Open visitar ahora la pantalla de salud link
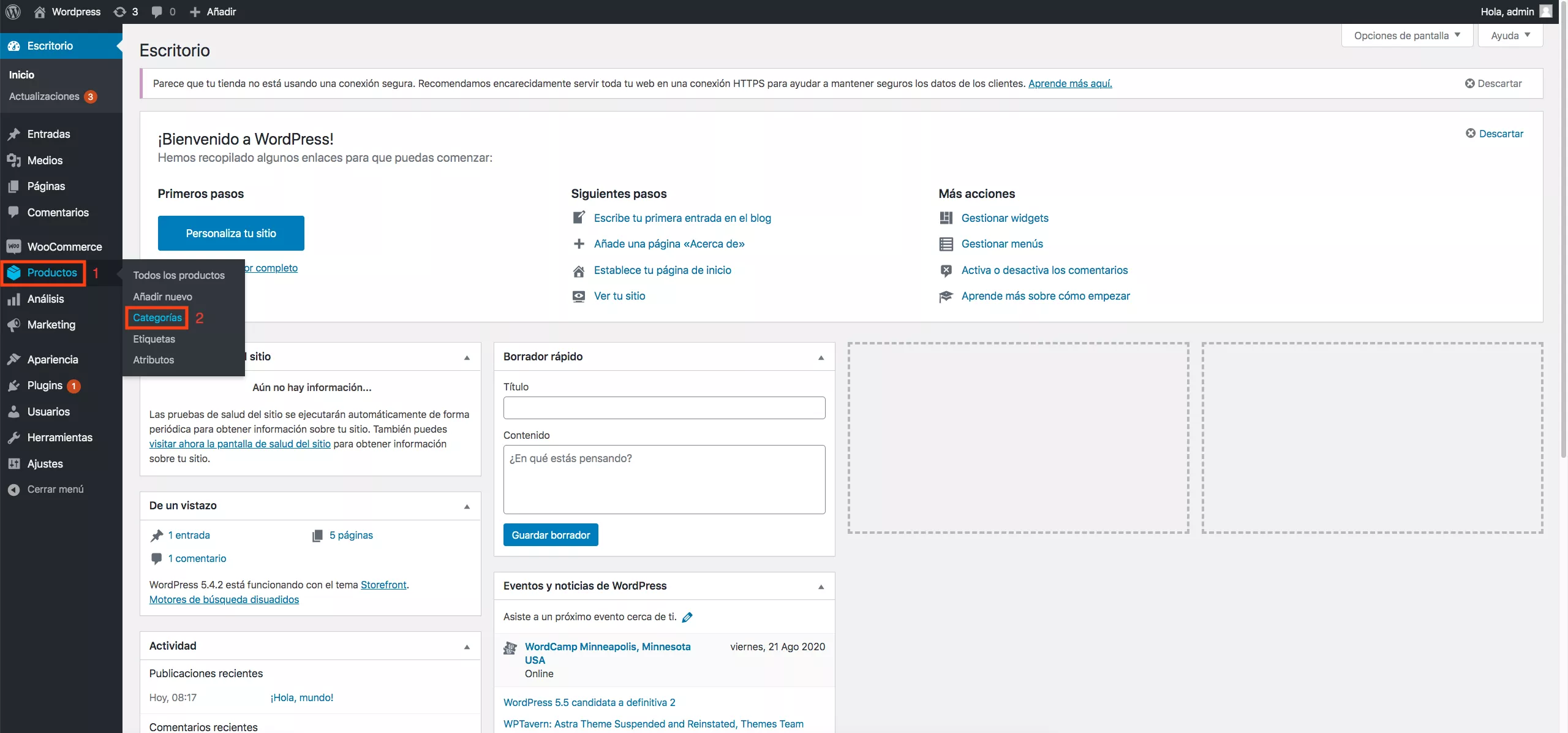Screen dimensions: 1568x733 239,444
